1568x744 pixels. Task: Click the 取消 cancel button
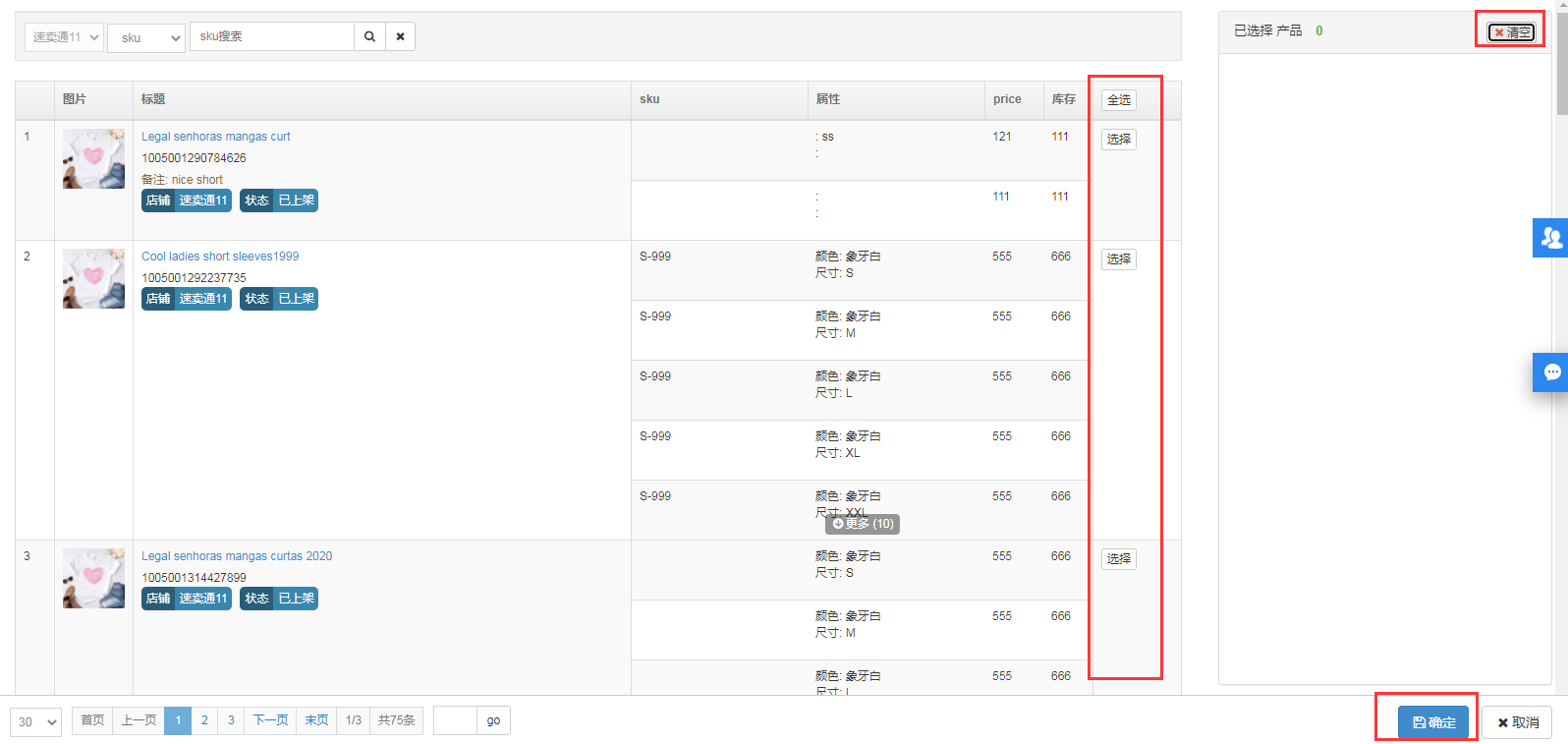pos(1517,722)
